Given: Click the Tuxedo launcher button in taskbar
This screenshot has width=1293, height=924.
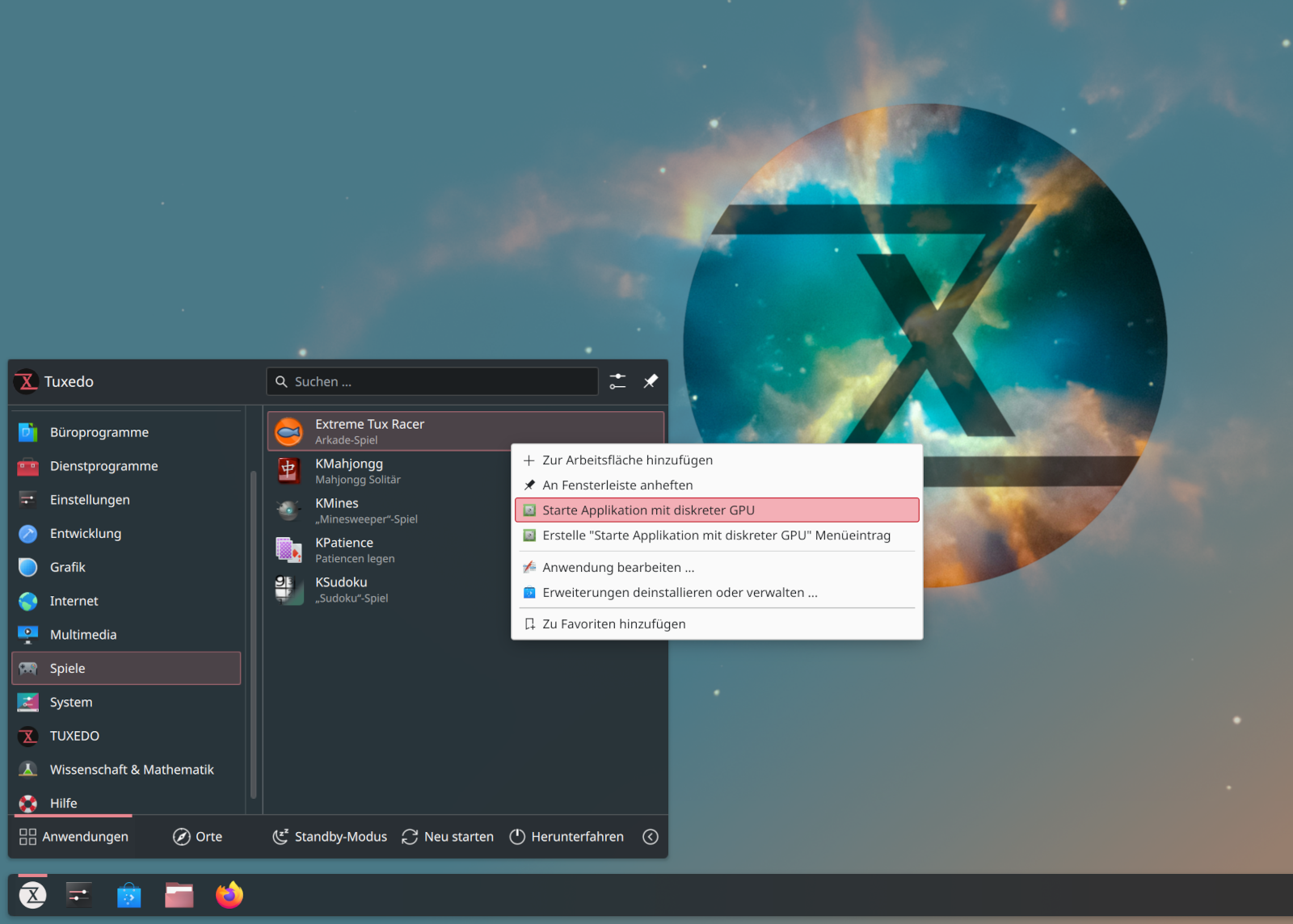Looking at the screenshot, I should tap(32, 895).
